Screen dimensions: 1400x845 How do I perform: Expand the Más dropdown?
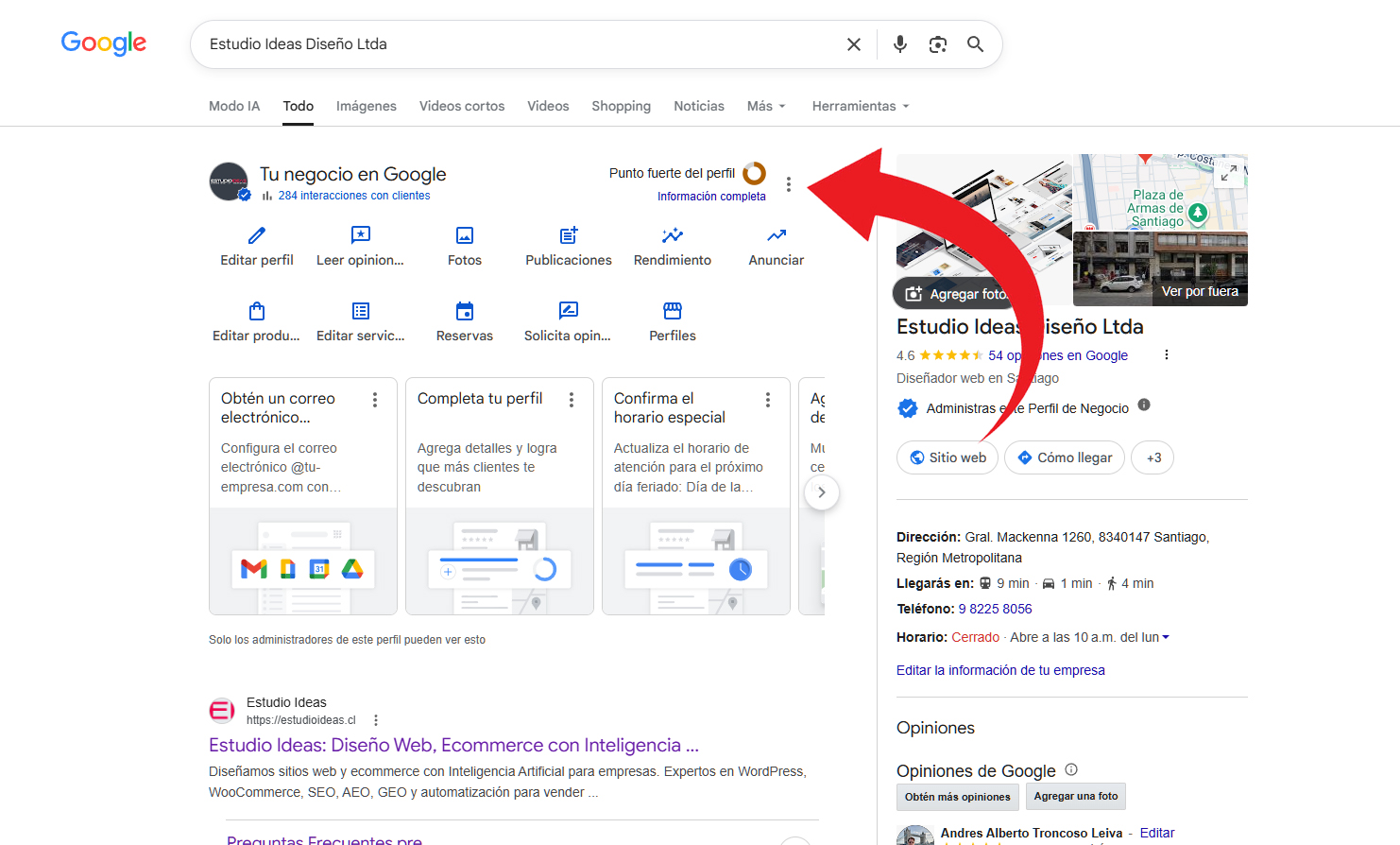pos(766,106)
